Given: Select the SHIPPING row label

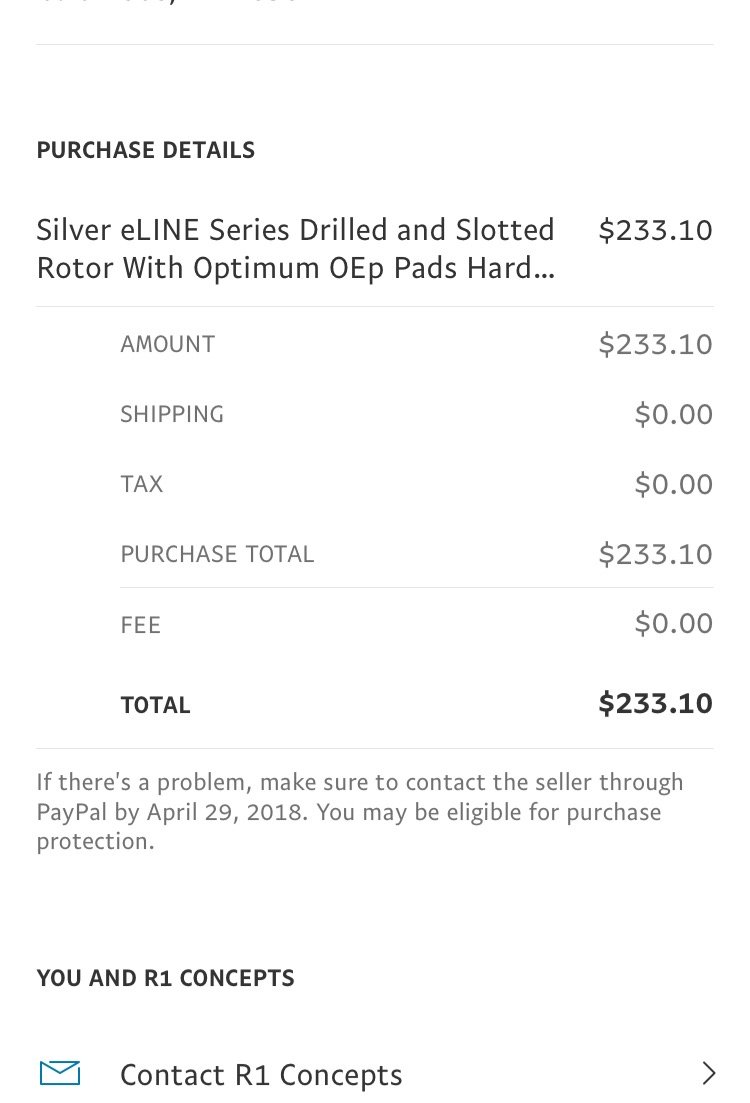Looking at the screenshot, I should coord(172,414).
